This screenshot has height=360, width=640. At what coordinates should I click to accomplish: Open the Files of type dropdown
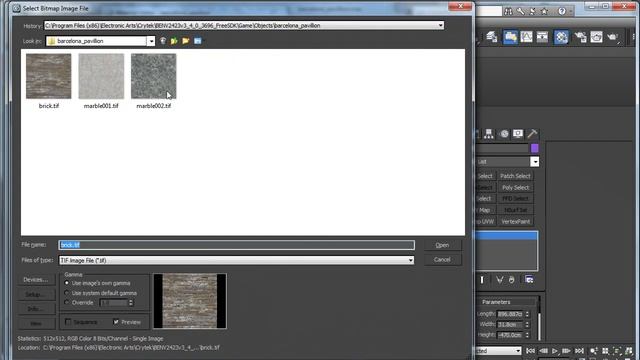410,260
